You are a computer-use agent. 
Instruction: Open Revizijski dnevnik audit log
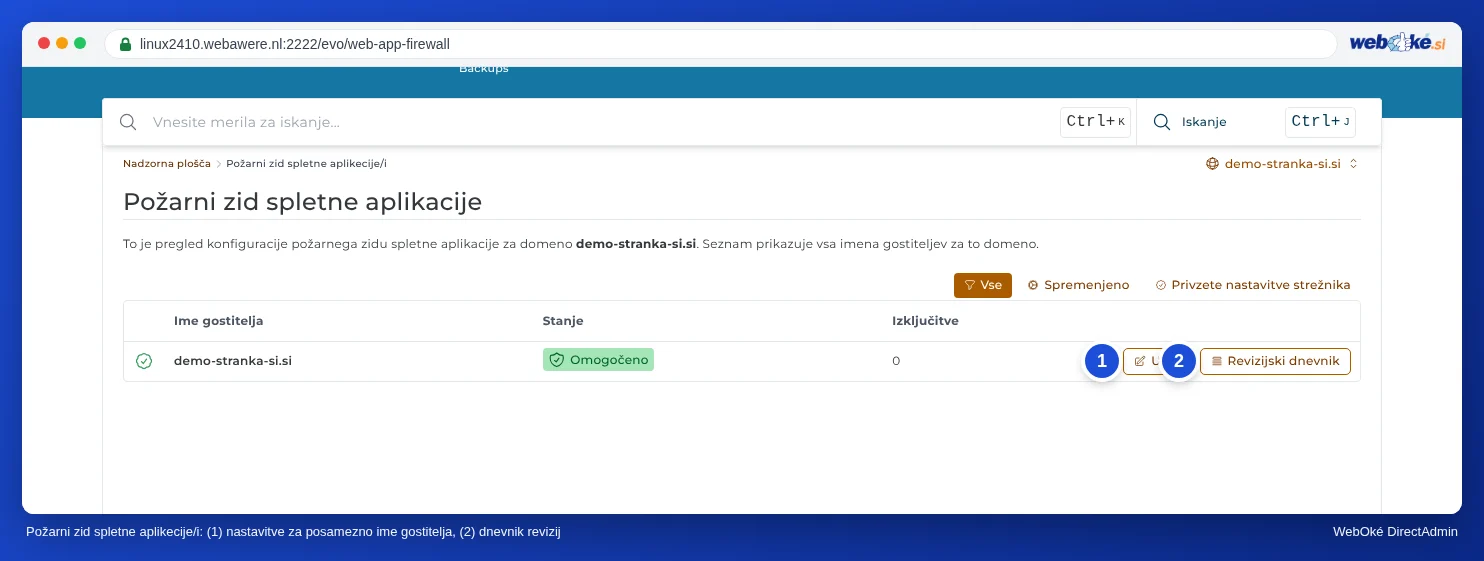point(1275,361)
